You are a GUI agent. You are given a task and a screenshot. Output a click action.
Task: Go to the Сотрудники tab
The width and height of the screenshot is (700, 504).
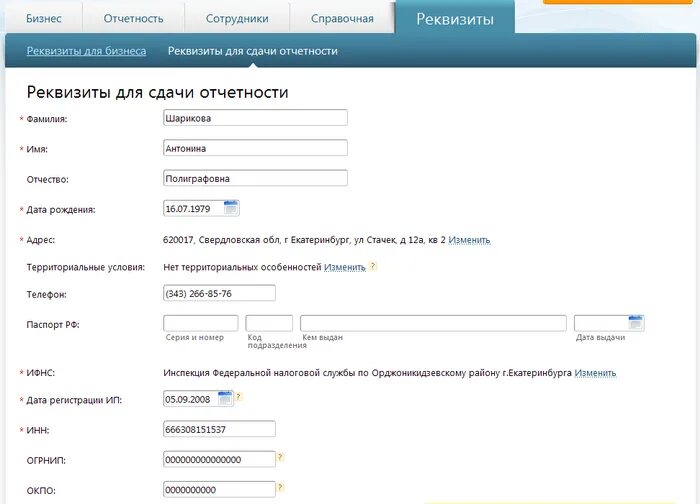(237, 19)
